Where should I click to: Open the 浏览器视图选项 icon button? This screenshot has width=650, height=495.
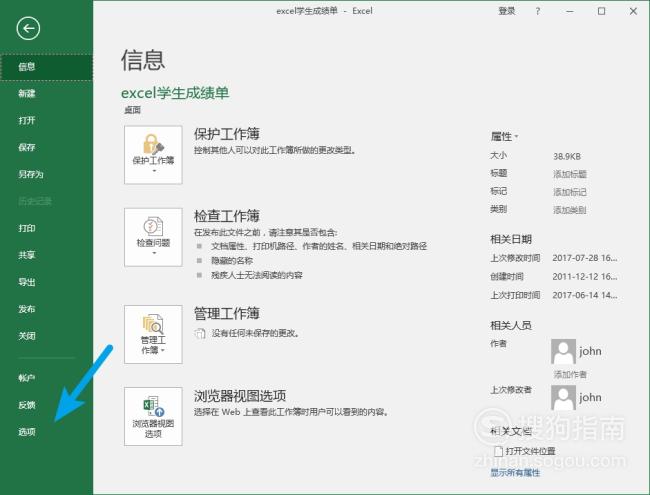[153, 416]
